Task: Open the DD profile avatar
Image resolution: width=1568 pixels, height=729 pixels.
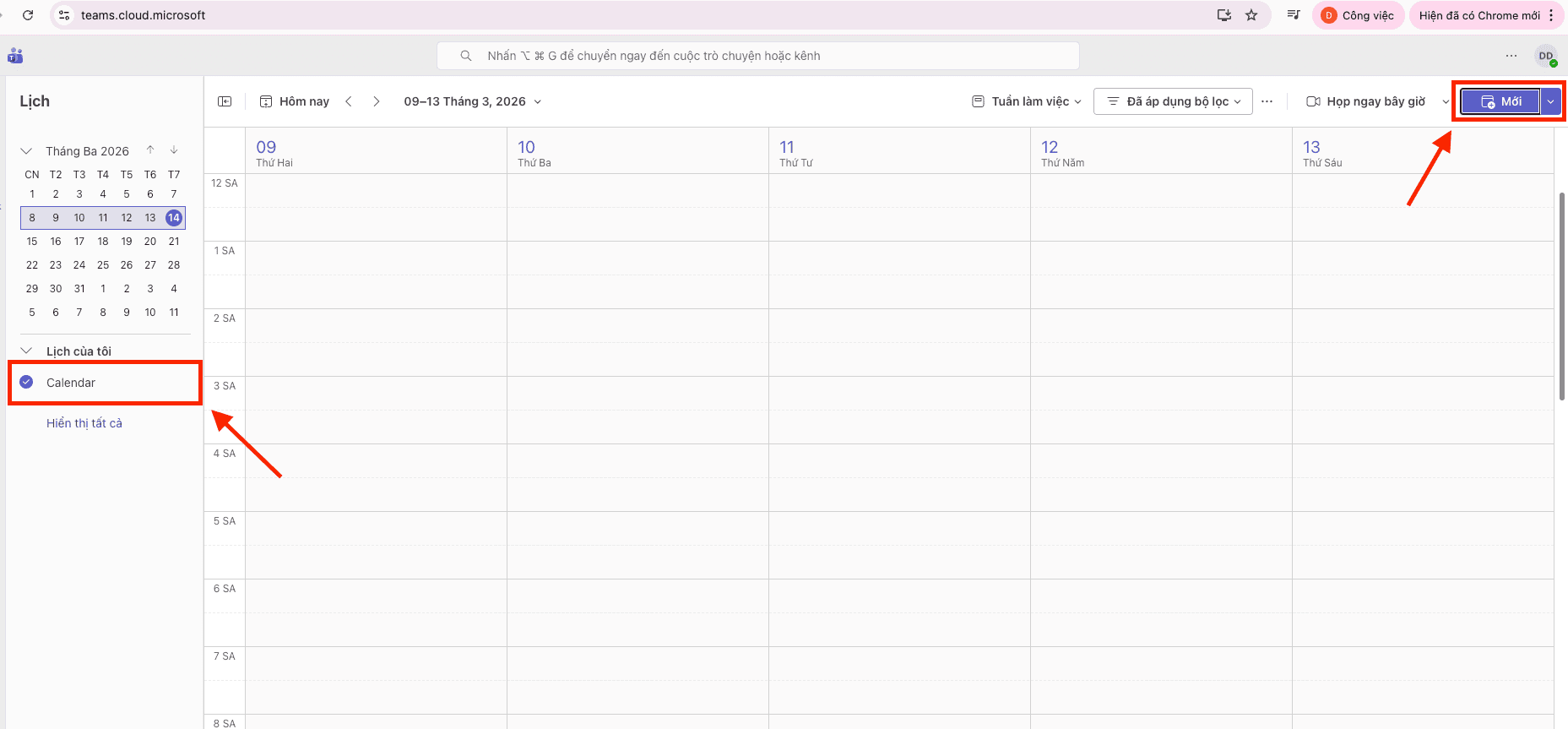Action: tap(1545, 56)
